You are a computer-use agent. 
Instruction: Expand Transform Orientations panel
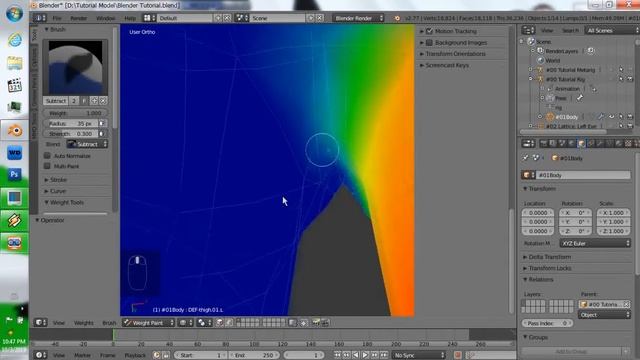click(456, 54)
